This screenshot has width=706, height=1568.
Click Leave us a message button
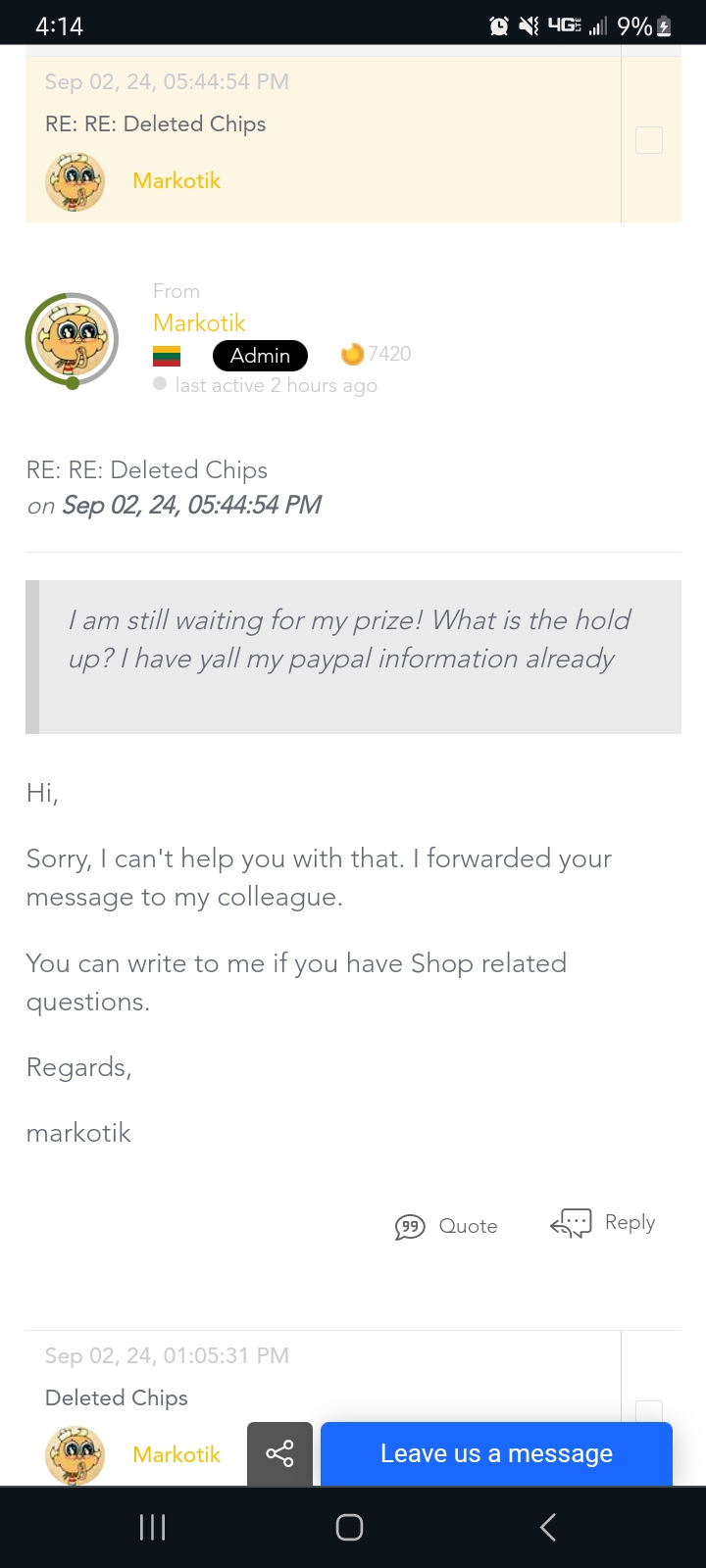(496, 1453)
